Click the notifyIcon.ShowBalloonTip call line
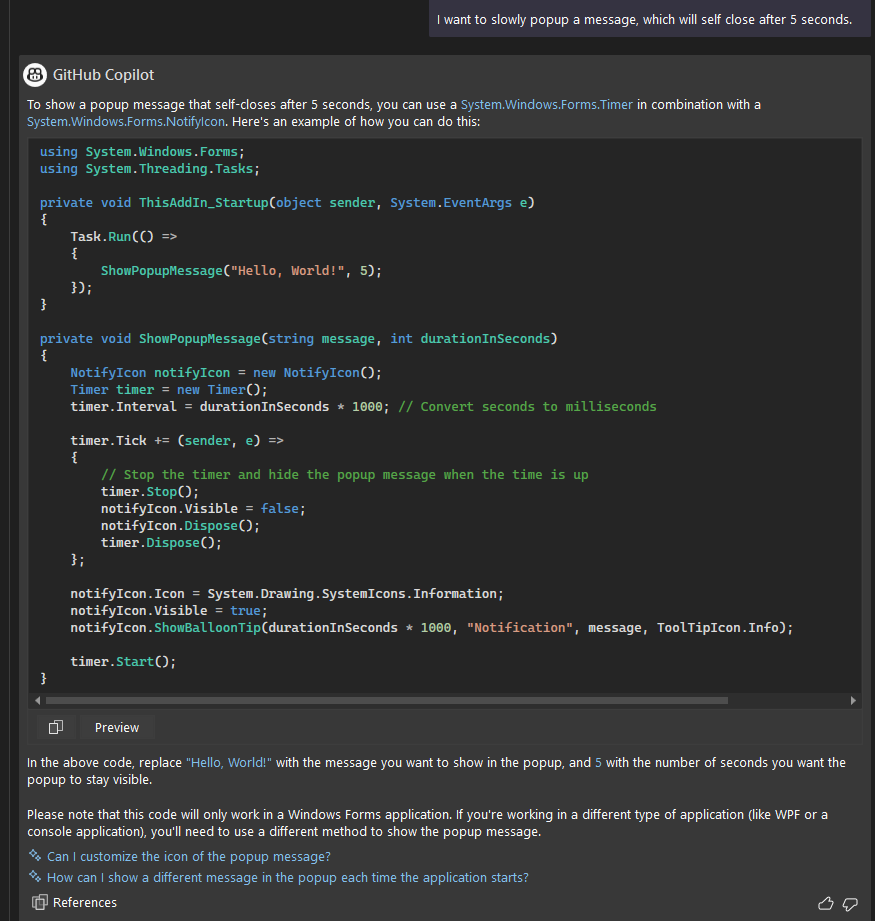The height and width of the screenshot is (921, 875). pos(432,628)
